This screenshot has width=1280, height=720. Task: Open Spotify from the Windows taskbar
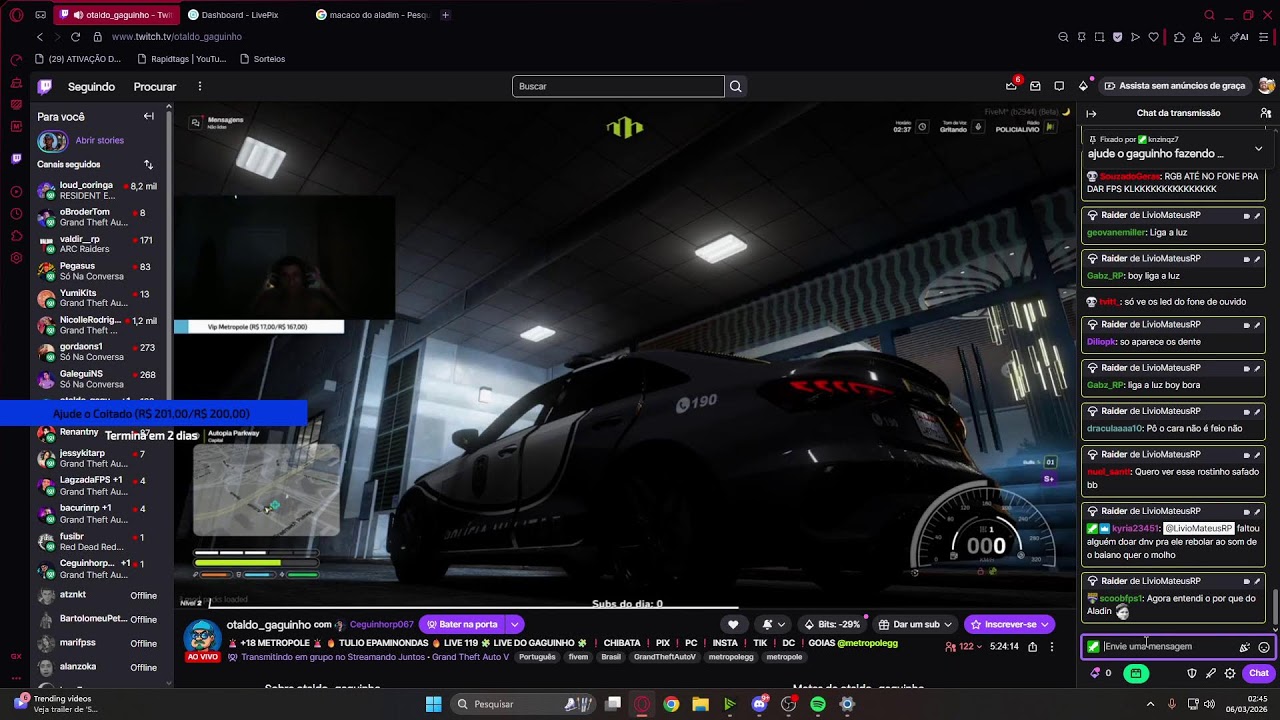coord(818,704)
